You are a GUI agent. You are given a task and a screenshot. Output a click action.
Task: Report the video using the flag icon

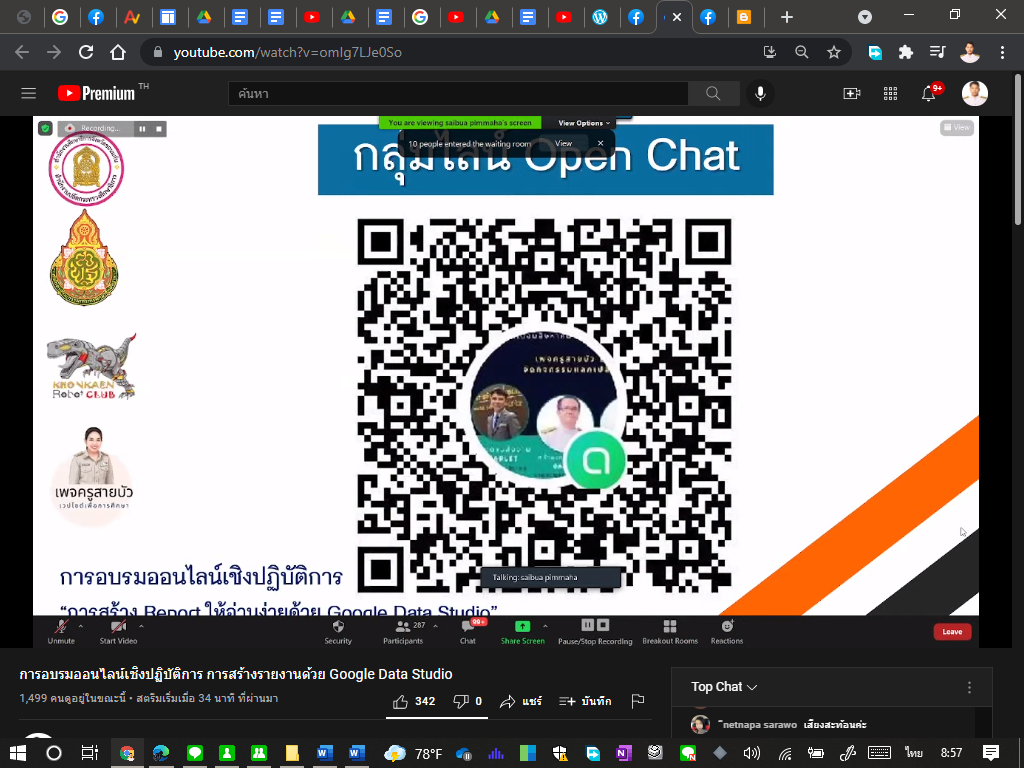pyautogui.click(x=638, y=701)
